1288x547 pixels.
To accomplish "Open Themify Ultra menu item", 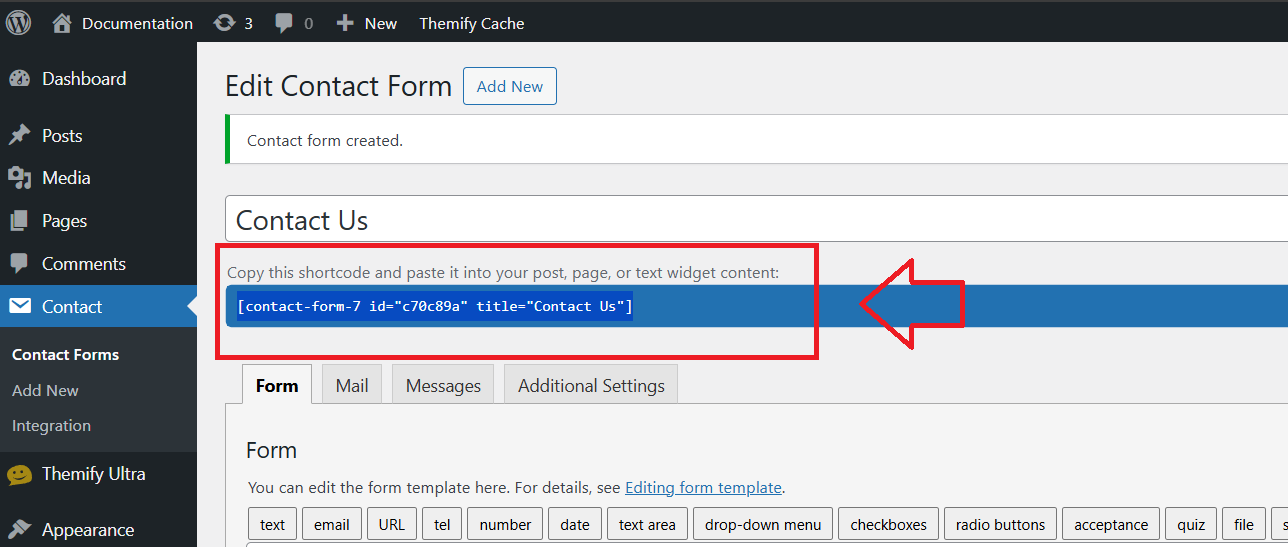I will coord(93,474).
